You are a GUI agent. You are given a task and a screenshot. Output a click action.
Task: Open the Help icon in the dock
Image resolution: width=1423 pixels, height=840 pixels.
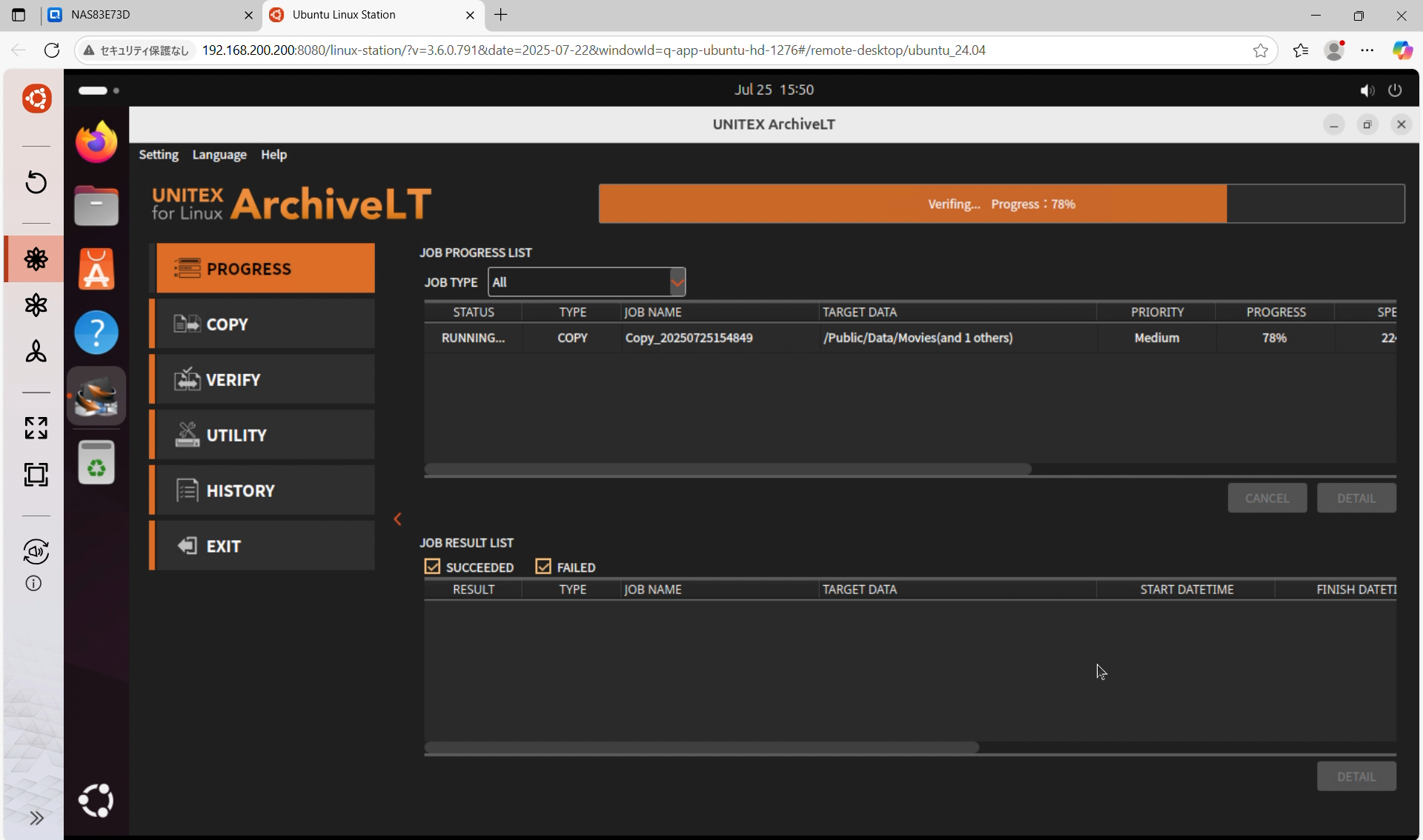point(96,332)
